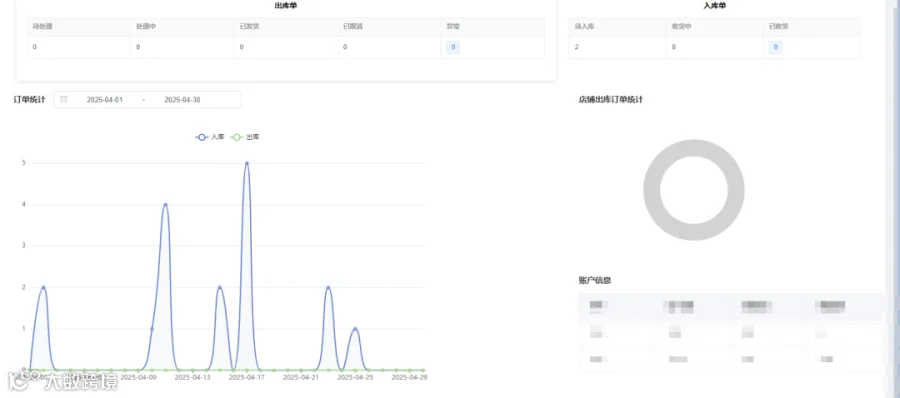Click the blue 0 badge under 已收货

click(775, 47)
